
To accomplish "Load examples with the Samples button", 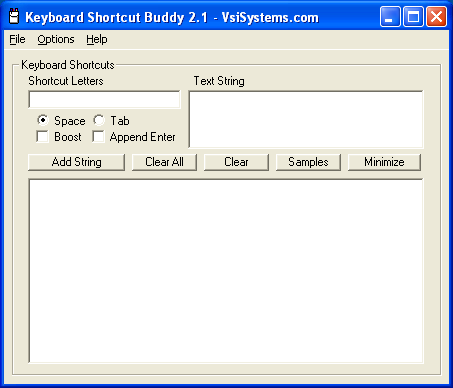I will click(x=308, y=162).
